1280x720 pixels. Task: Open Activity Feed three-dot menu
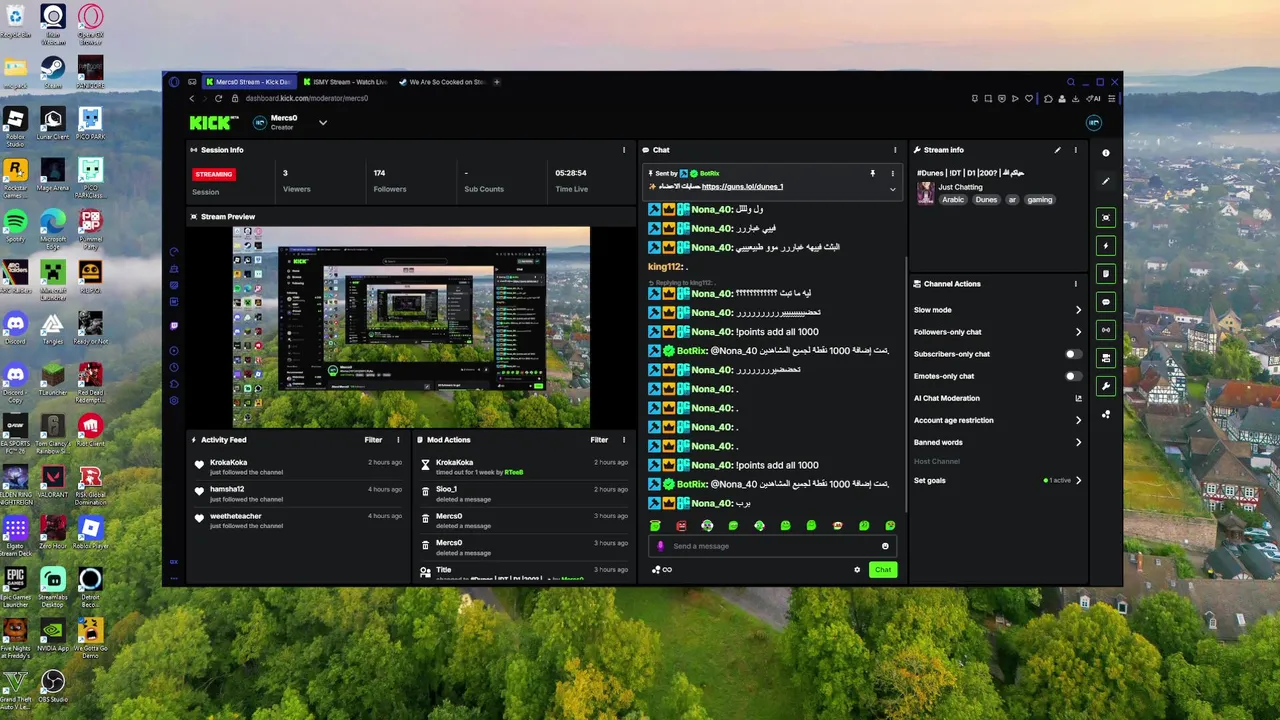398,440
